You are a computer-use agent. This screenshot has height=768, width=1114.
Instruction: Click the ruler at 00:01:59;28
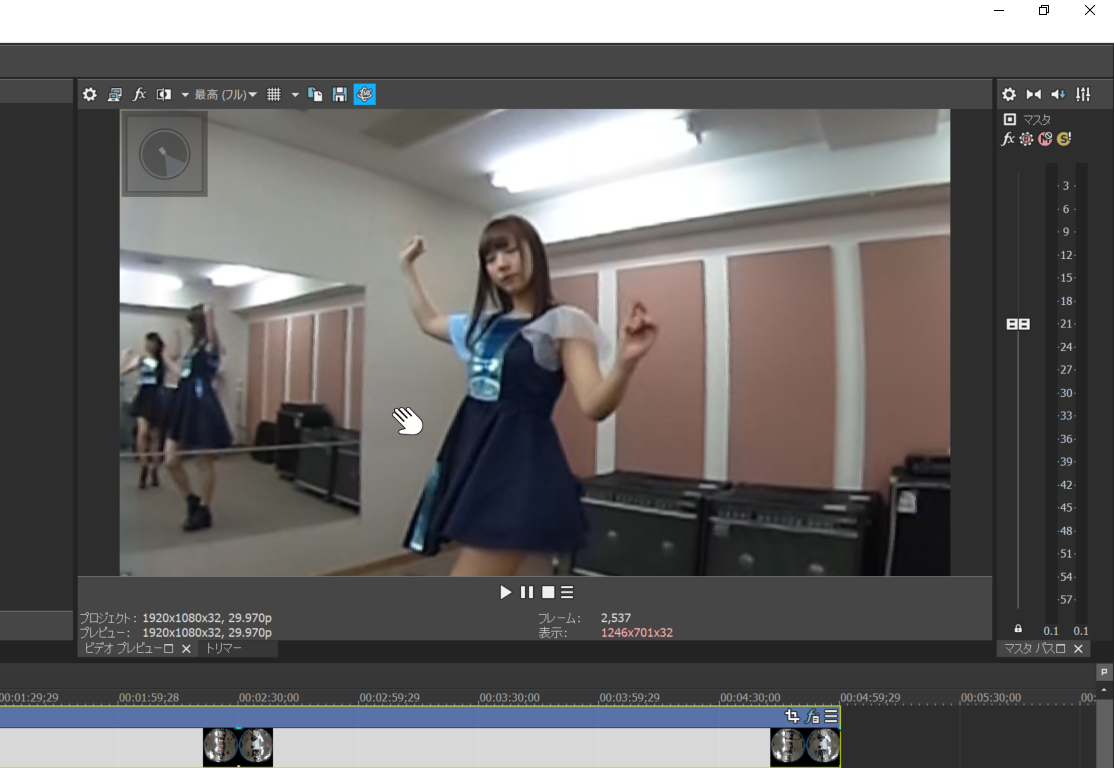149,698
